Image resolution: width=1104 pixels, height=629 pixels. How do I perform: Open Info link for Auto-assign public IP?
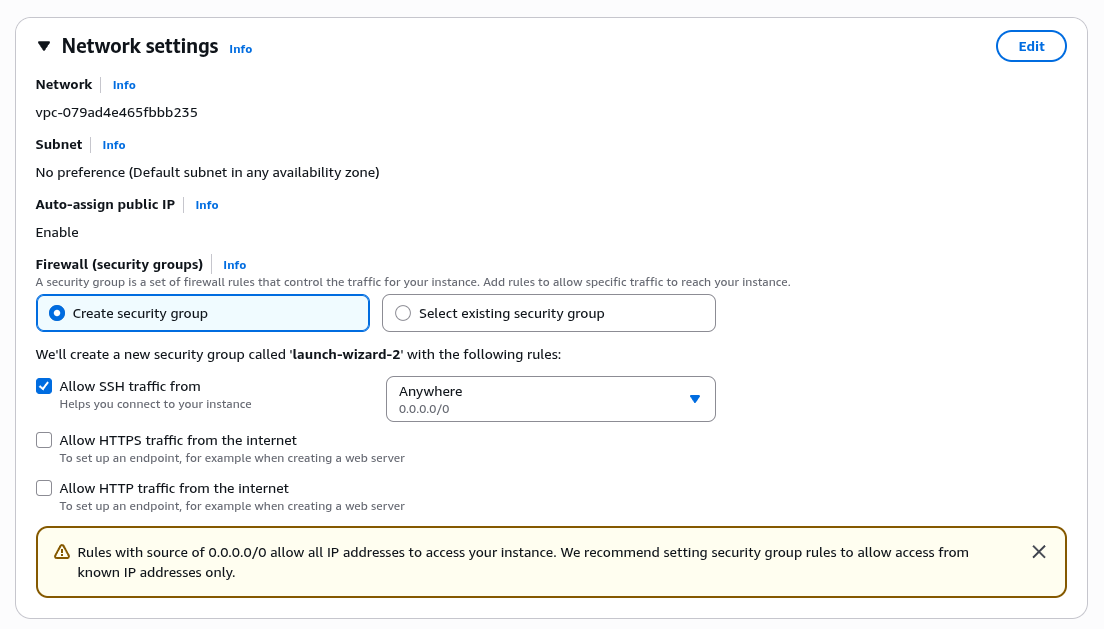207,205
